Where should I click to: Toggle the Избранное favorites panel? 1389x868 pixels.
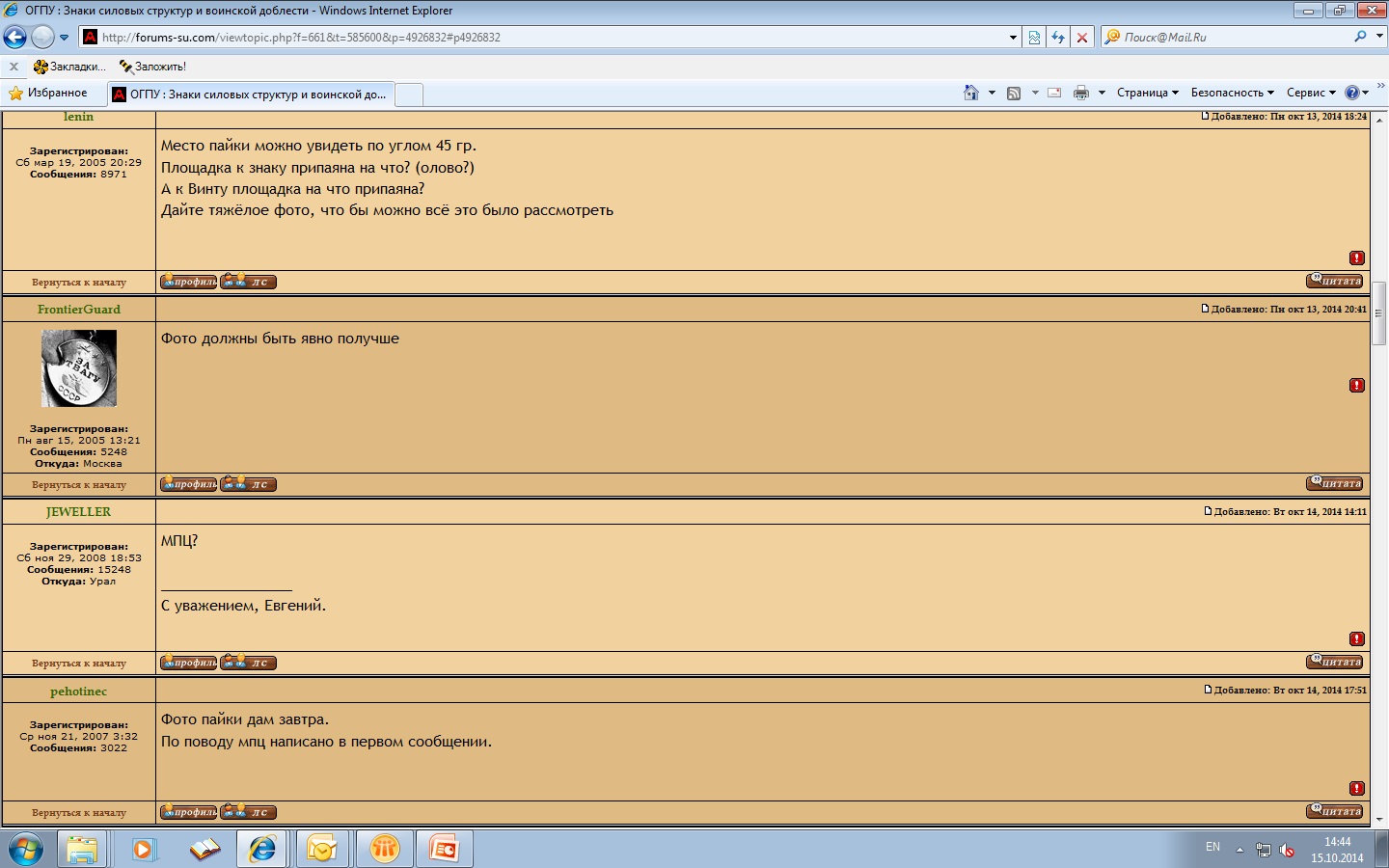click(48, 93)
